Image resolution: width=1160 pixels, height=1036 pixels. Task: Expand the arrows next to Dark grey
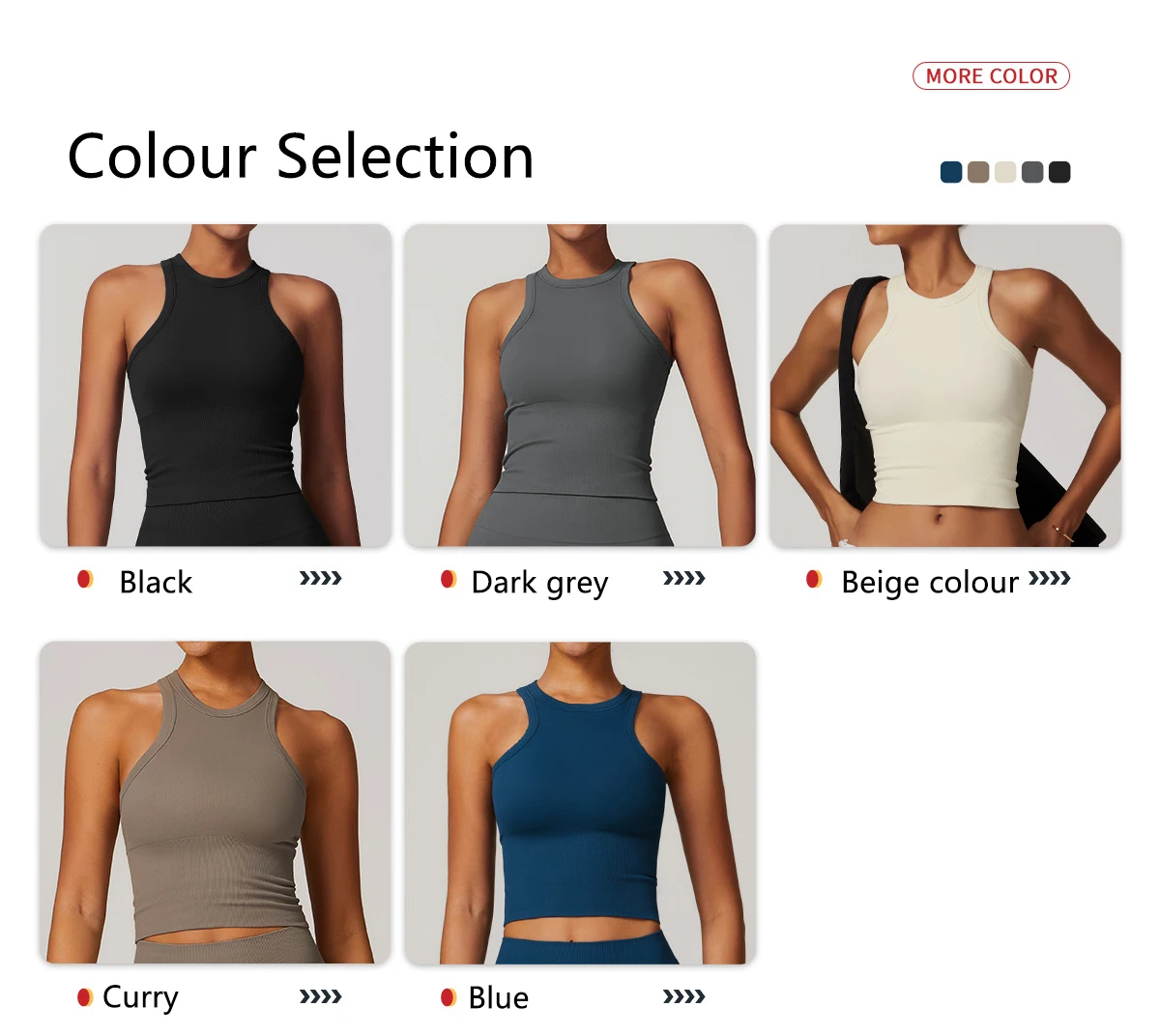click(683, 579)
